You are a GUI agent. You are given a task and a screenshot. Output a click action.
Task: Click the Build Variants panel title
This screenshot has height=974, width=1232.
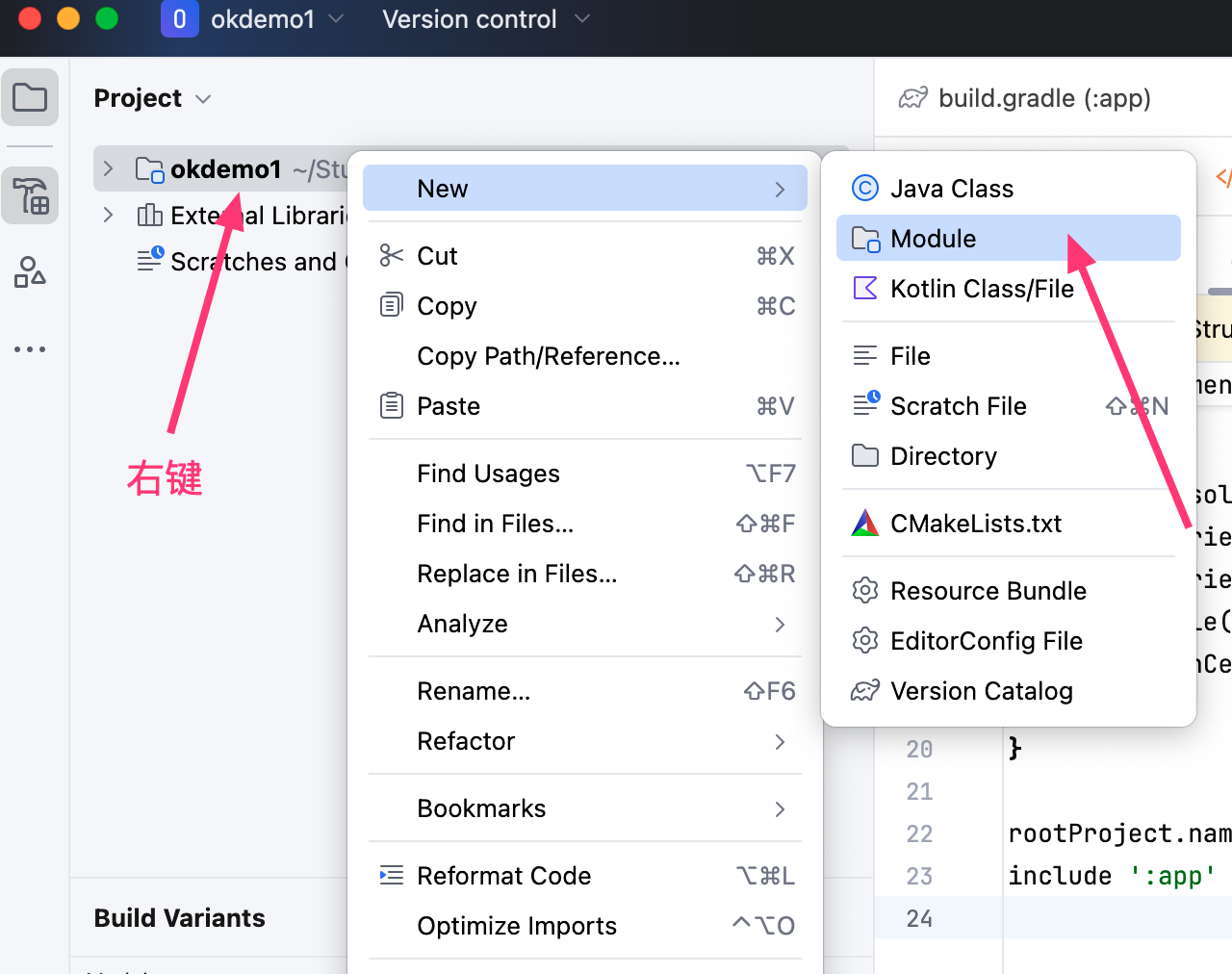coord(179,918)
